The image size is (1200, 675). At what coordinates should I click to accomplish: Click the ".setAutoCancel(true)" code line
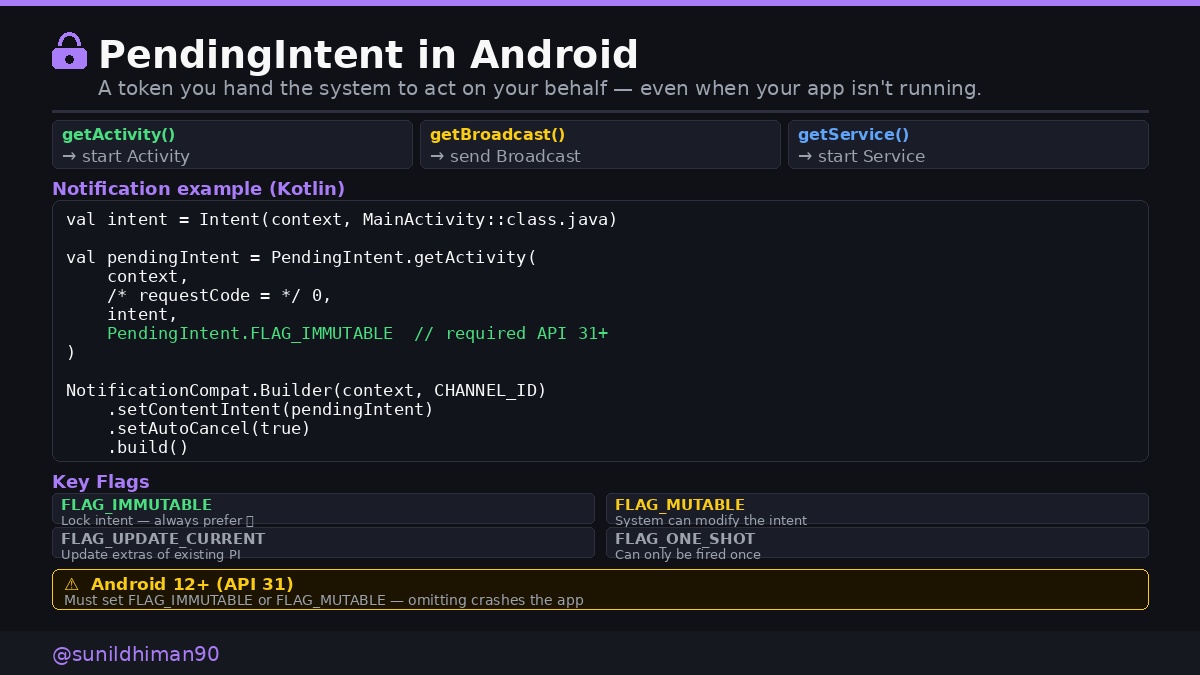209,428
